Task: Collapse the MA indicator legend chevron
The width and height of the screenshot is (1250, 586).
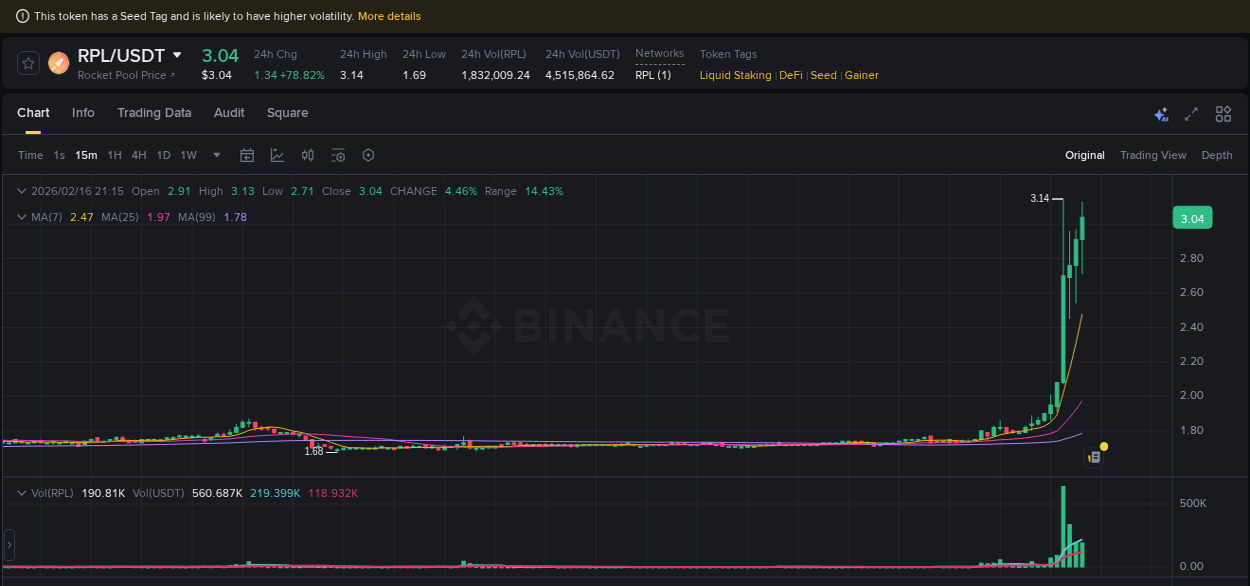Action: [20, 216]
